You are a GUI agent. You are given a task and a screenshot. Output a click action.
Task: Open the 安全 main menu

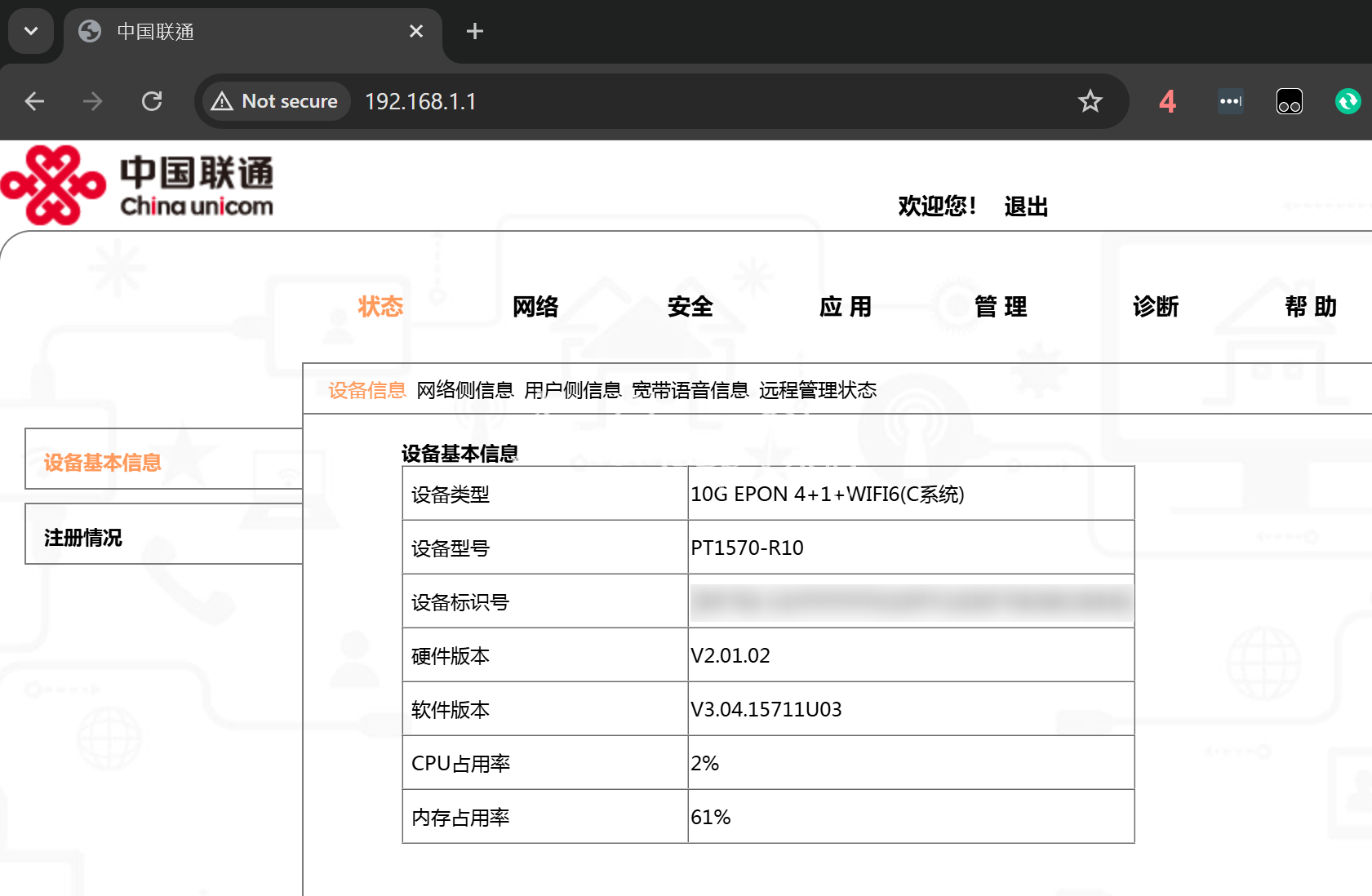tap(690, 307)
